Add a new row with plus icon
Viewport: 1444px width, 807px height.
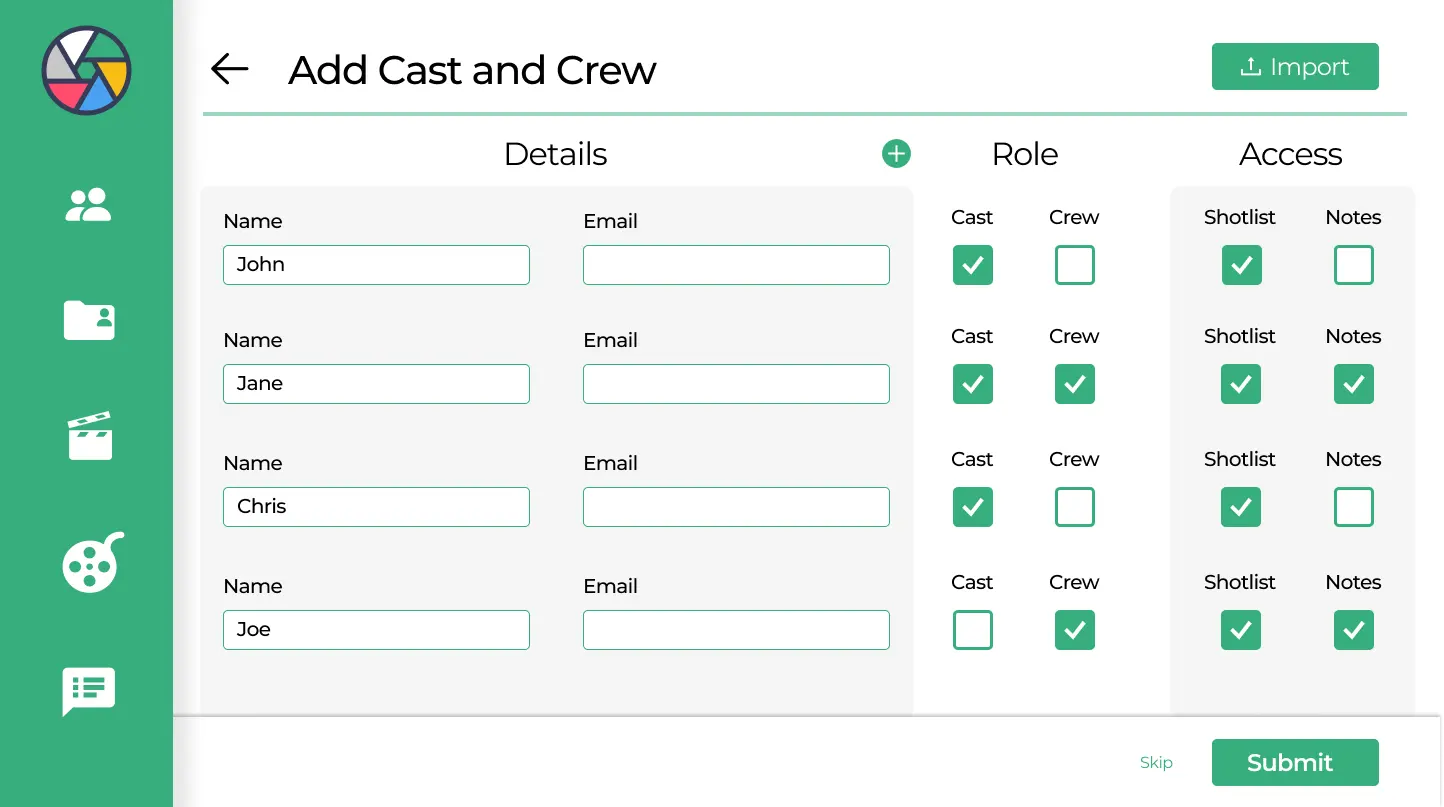pos(896,153)
